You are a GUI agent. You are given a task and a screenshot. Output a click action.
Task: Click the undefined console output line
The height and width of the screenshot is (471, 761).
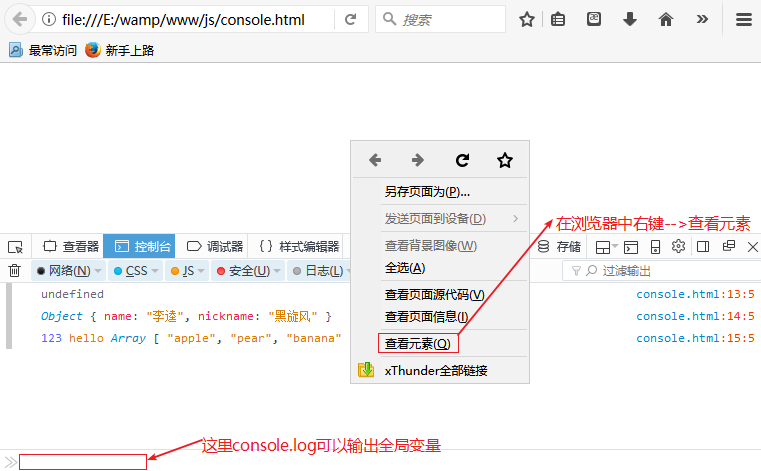[72, 294]
